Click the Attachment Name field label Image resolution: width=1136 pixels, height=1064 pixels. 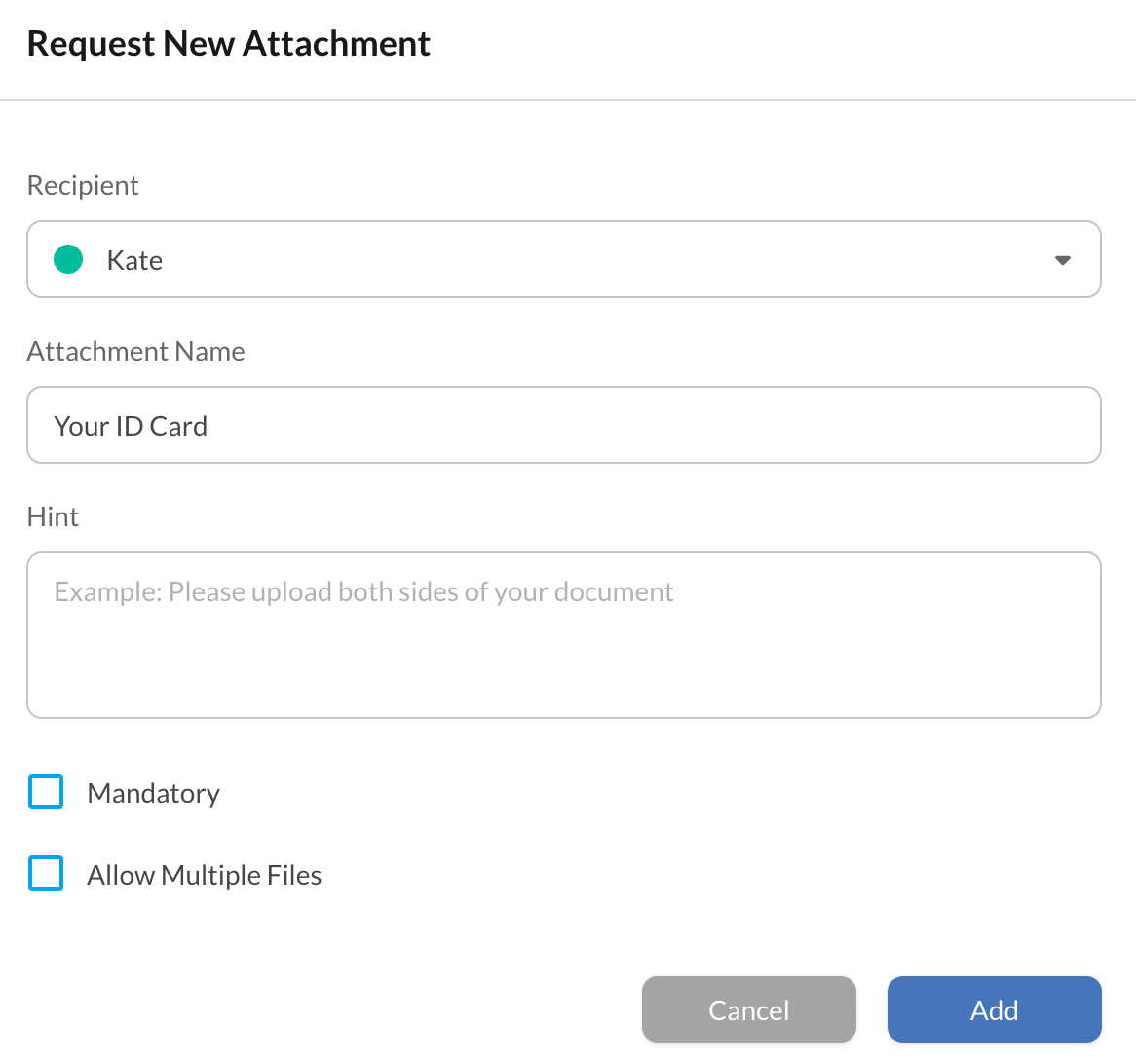tap(135, 351)
